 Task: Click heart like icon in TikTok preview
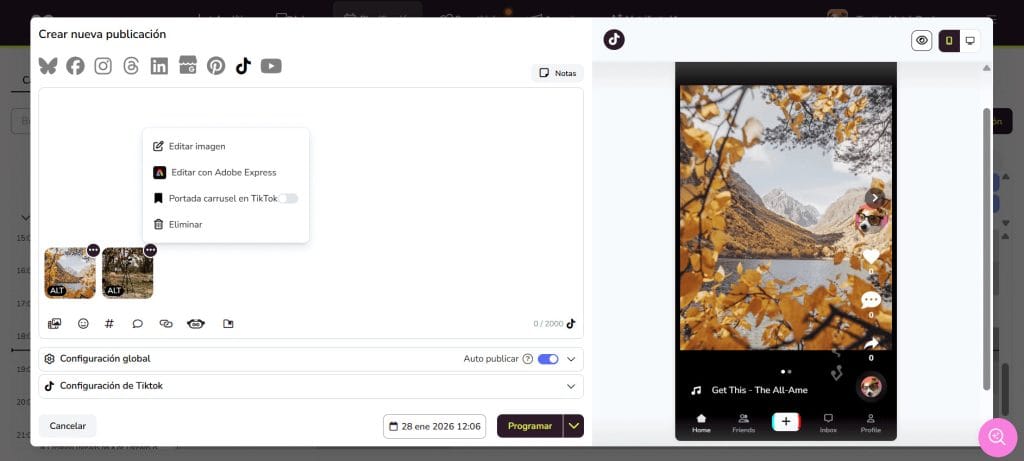pyautogui.click(x=871, y=257)
